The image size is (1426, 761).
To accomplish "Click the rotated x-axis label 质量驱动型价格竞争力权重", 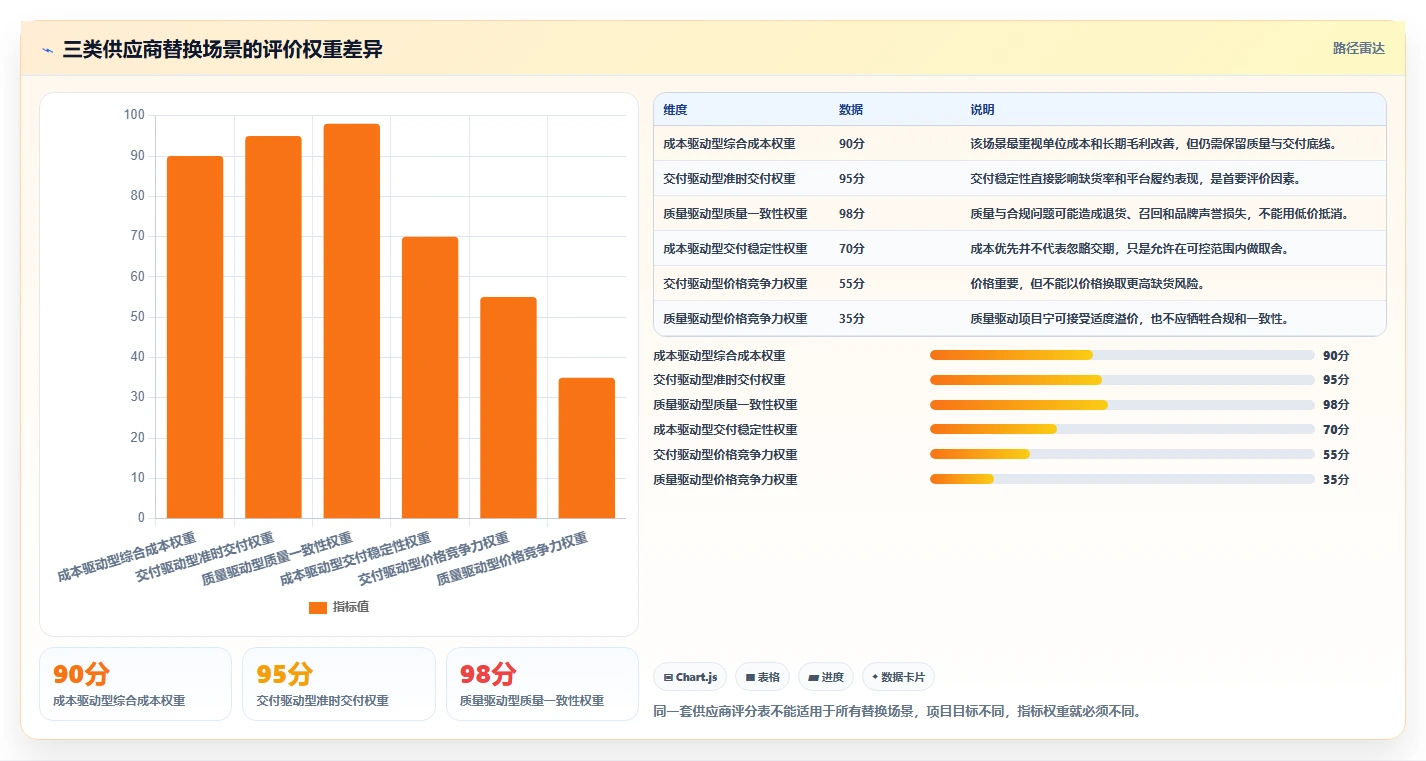I will [512, 559].
